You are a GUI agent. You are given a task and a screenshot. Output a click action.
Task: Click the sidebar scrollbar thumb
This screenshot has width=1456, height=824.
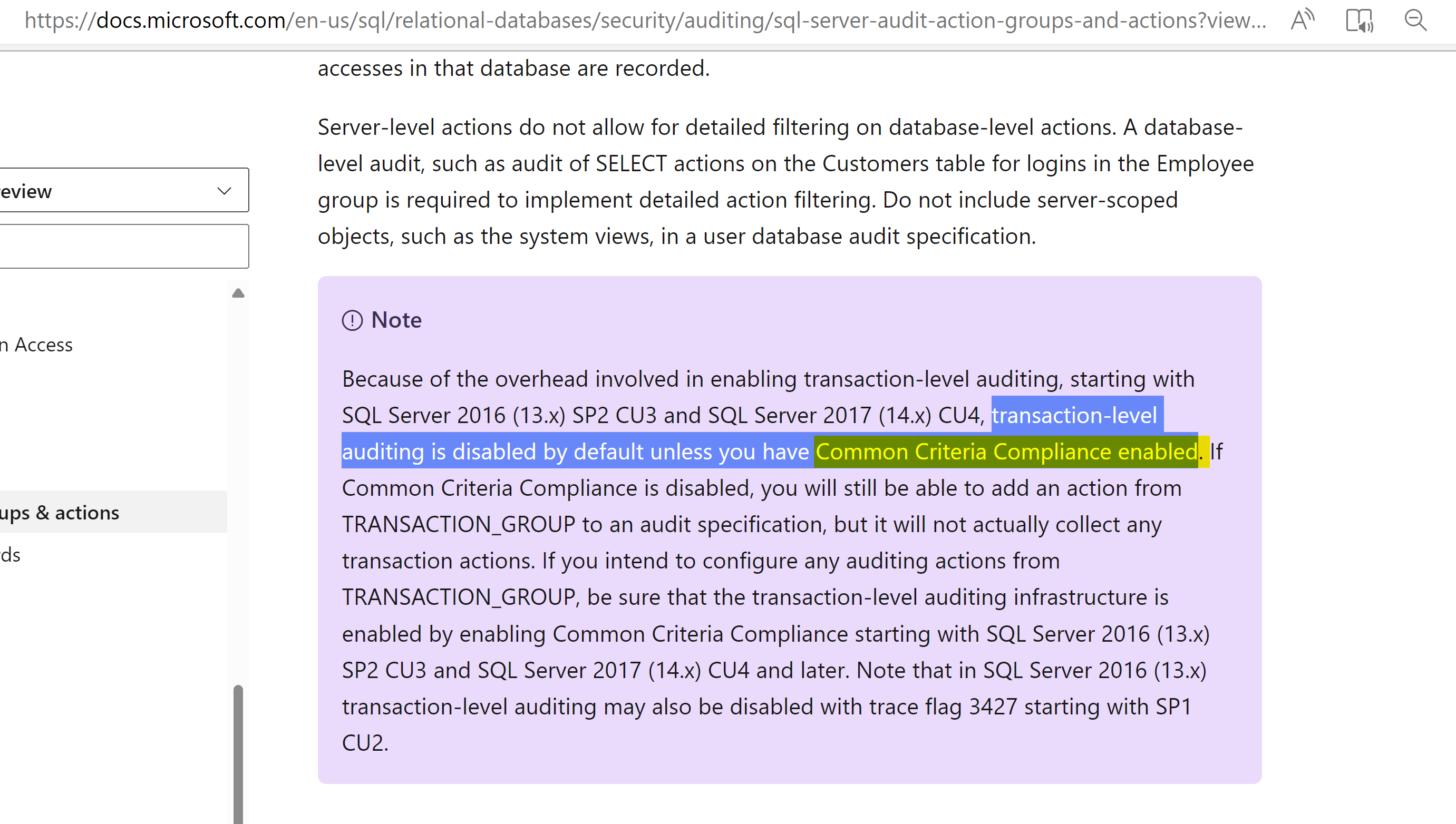tap(238, 754)
